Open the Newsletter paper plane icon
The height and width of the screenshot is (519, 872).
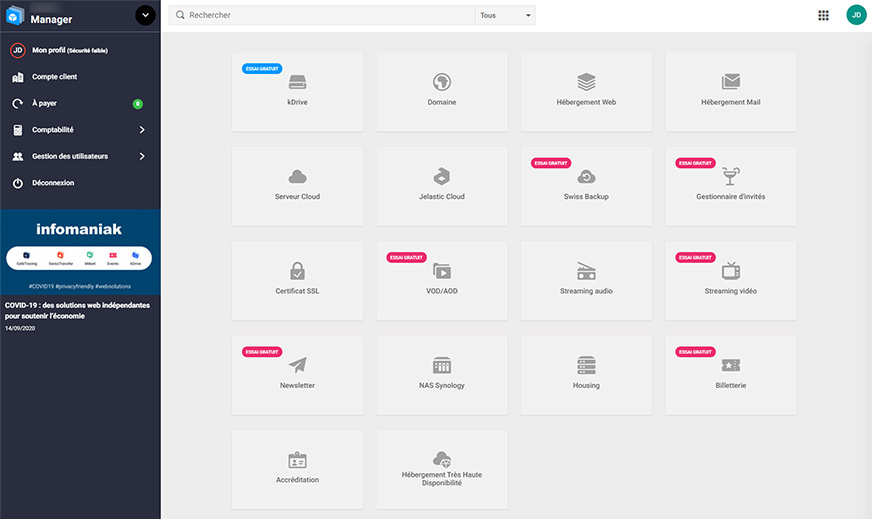coord(298,365)
